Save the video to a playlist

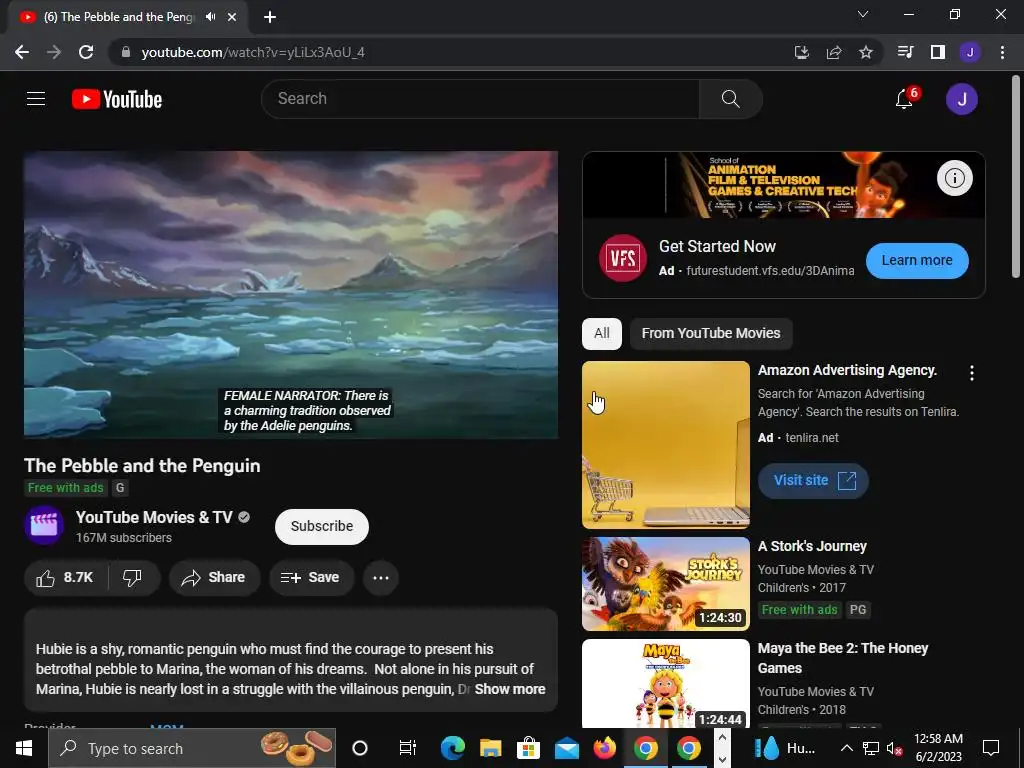coord(311,577)
